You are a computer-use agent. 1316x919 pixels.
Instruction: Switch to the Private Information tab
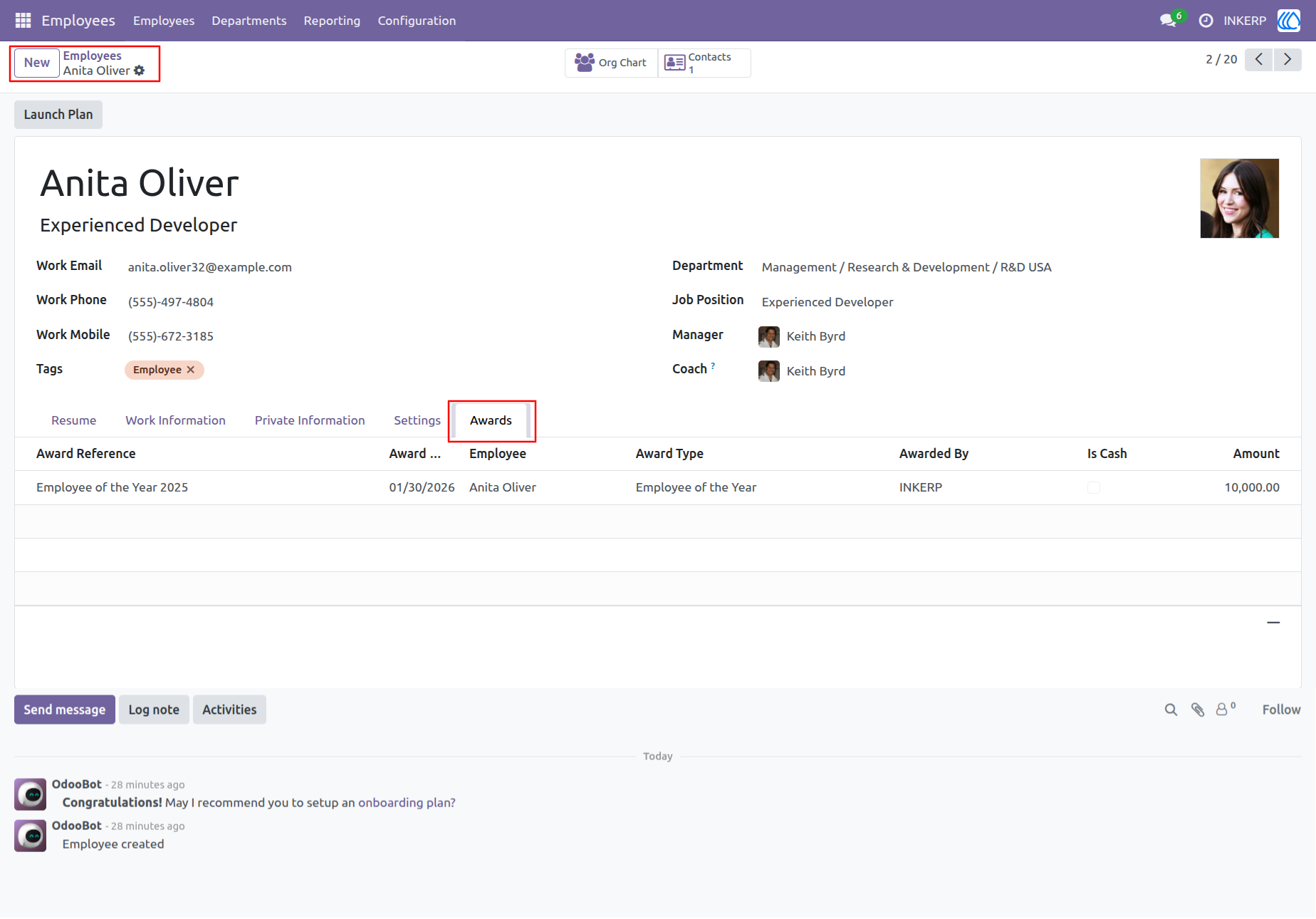click(310, 420)
